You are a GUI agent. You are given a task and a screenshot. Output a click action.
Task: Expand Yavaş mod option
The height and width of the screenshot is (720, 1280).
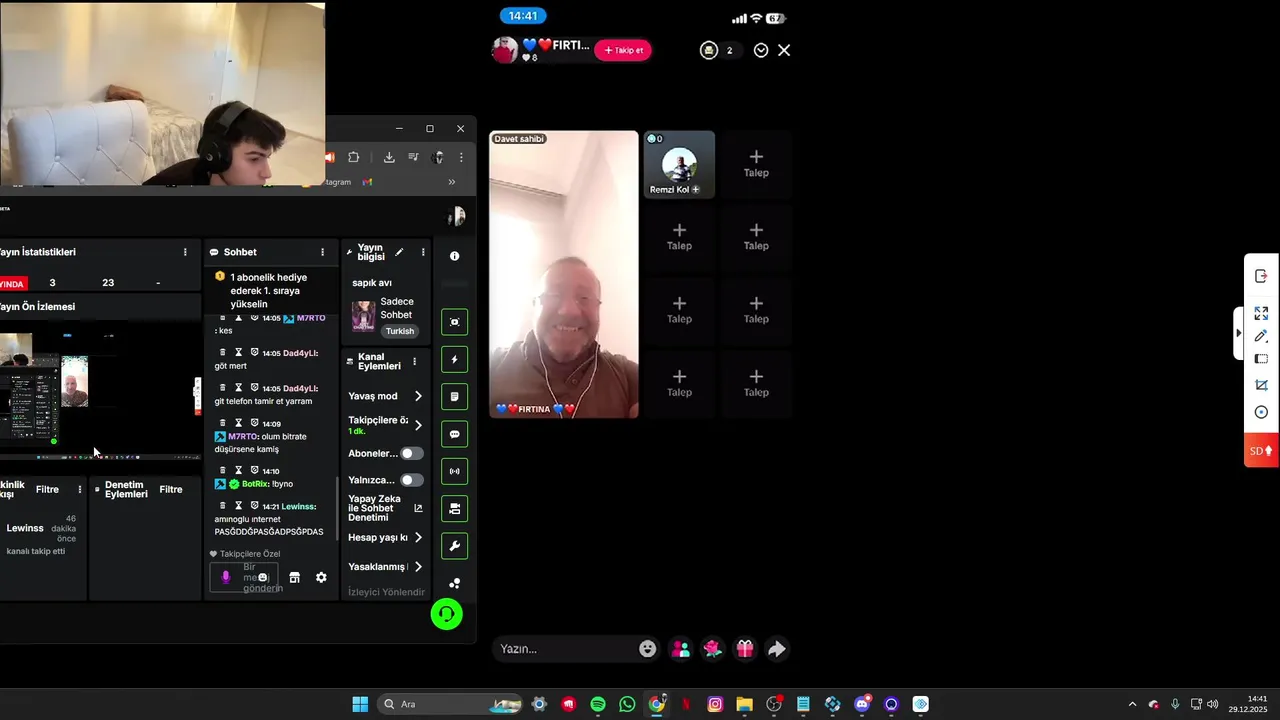click(417, 396)
